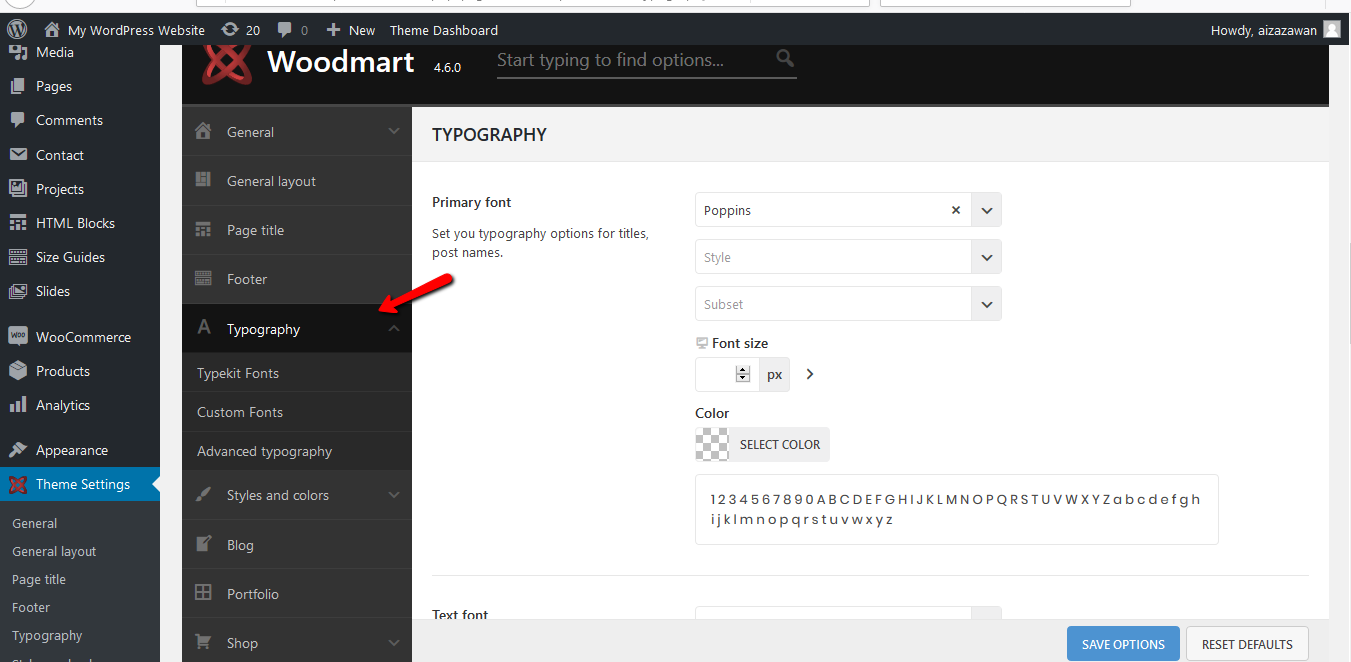
Task: Click the WooCommerce icon in sidebar
Action: (18, 337)
